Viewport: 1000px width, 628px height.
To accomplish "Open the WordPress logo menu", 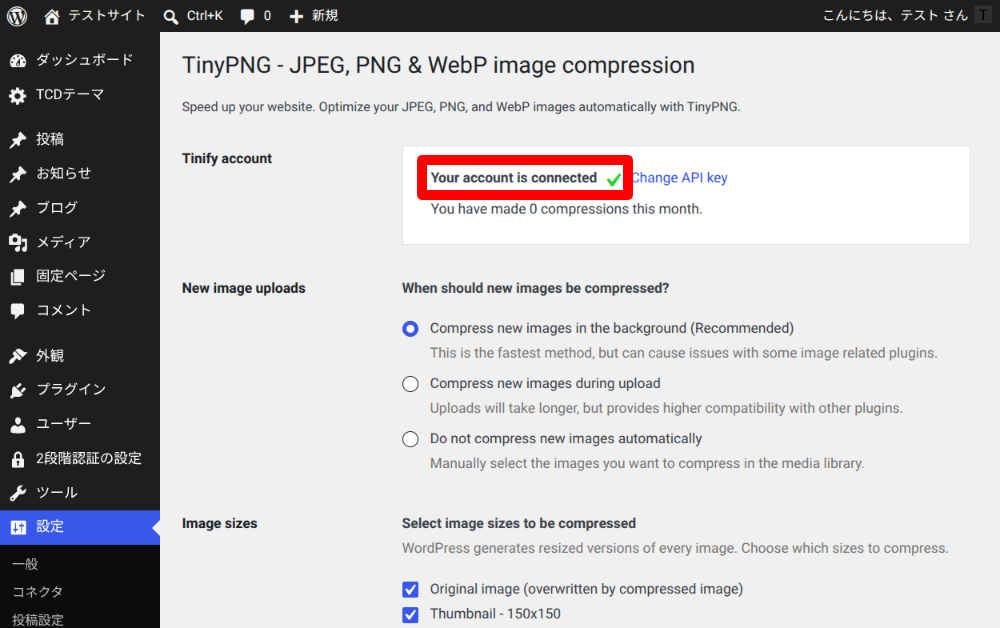I will (17, 16).
